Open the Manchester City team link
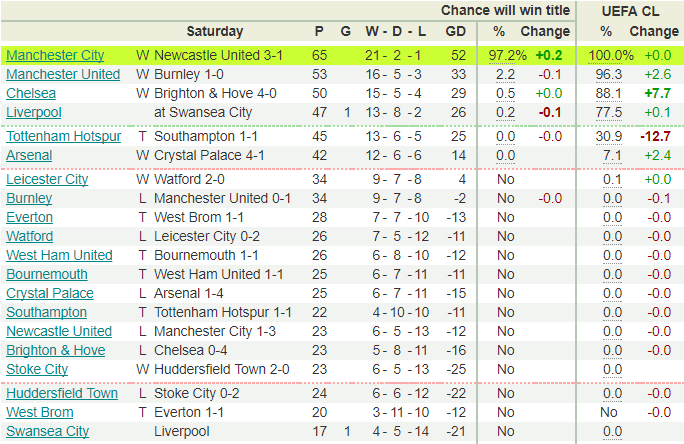The height and width of the screenshot is (444, 684). click(x=55, y=55)
